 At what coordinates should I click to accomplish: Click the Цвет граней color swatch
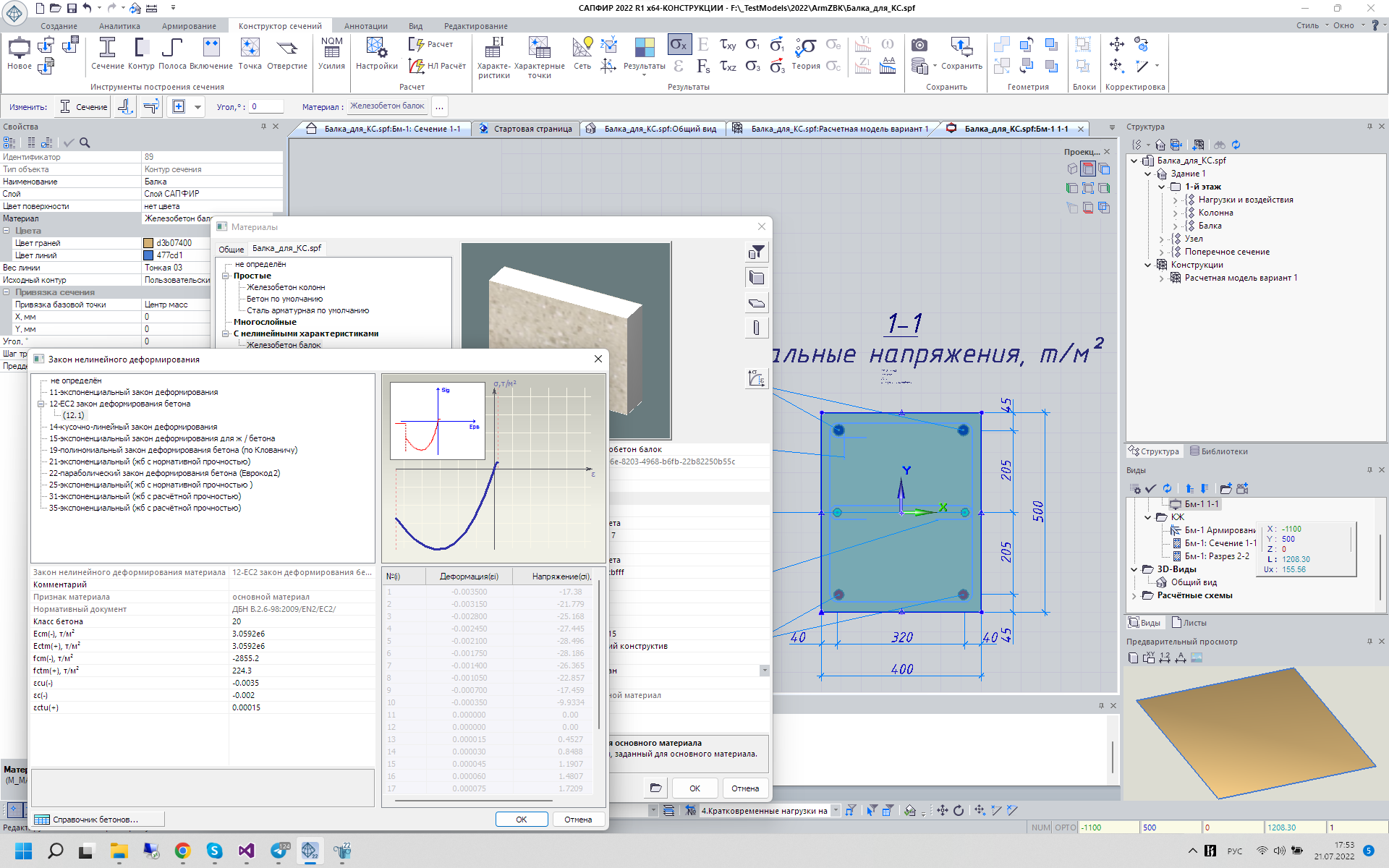[x=148, y=243]
